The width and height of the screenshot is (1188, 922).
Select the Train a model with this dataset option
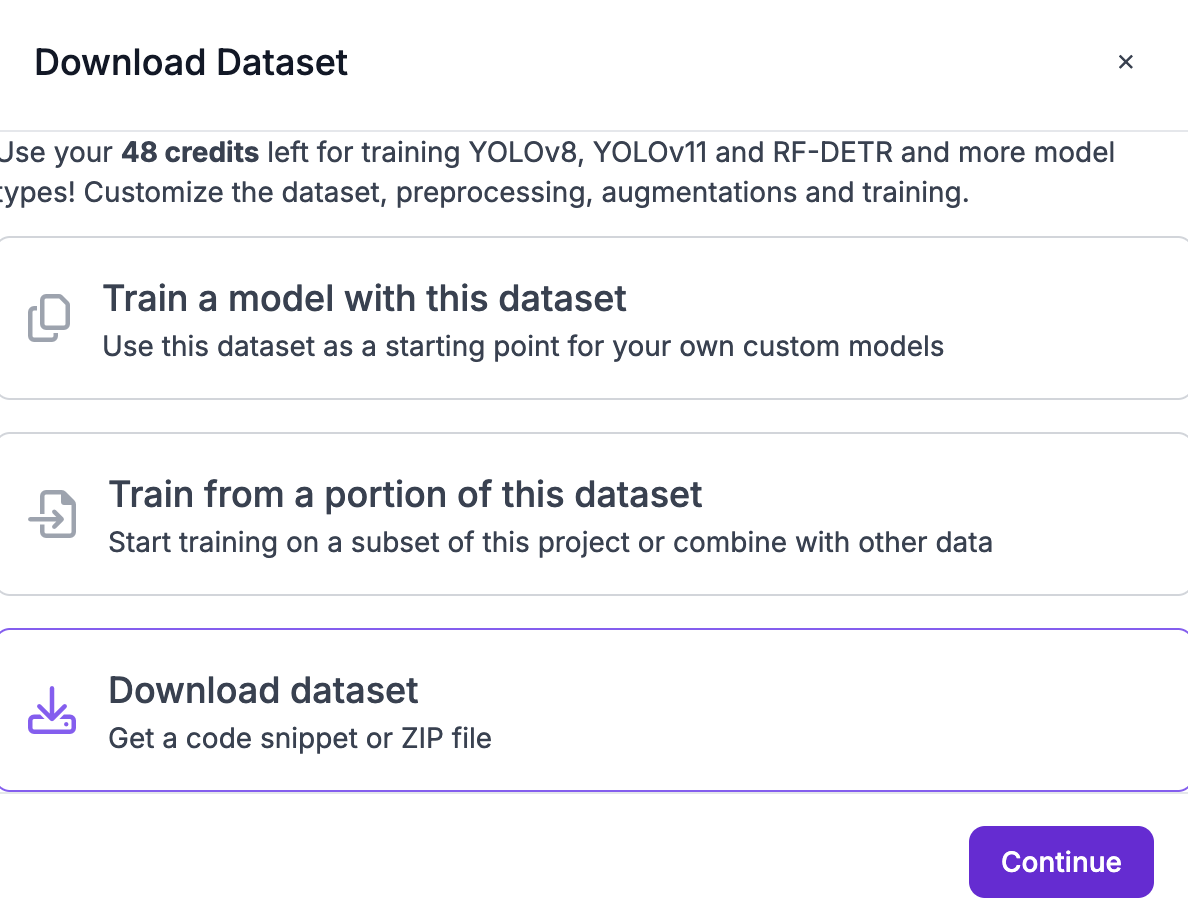click(x=594, y=317)
